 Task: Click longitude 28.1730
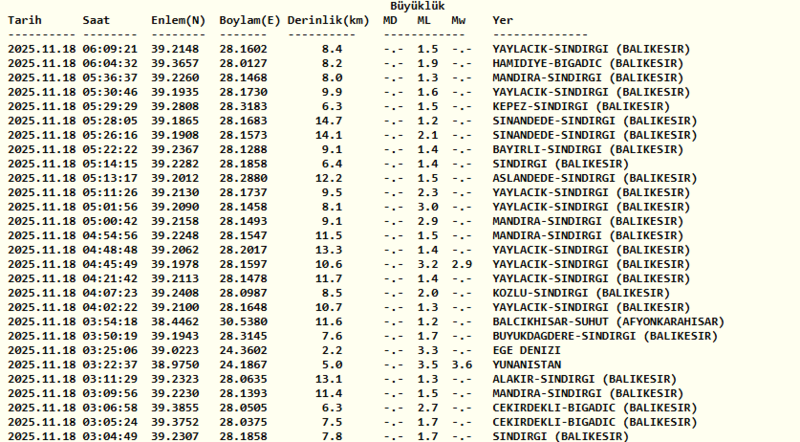coord(243,92)
